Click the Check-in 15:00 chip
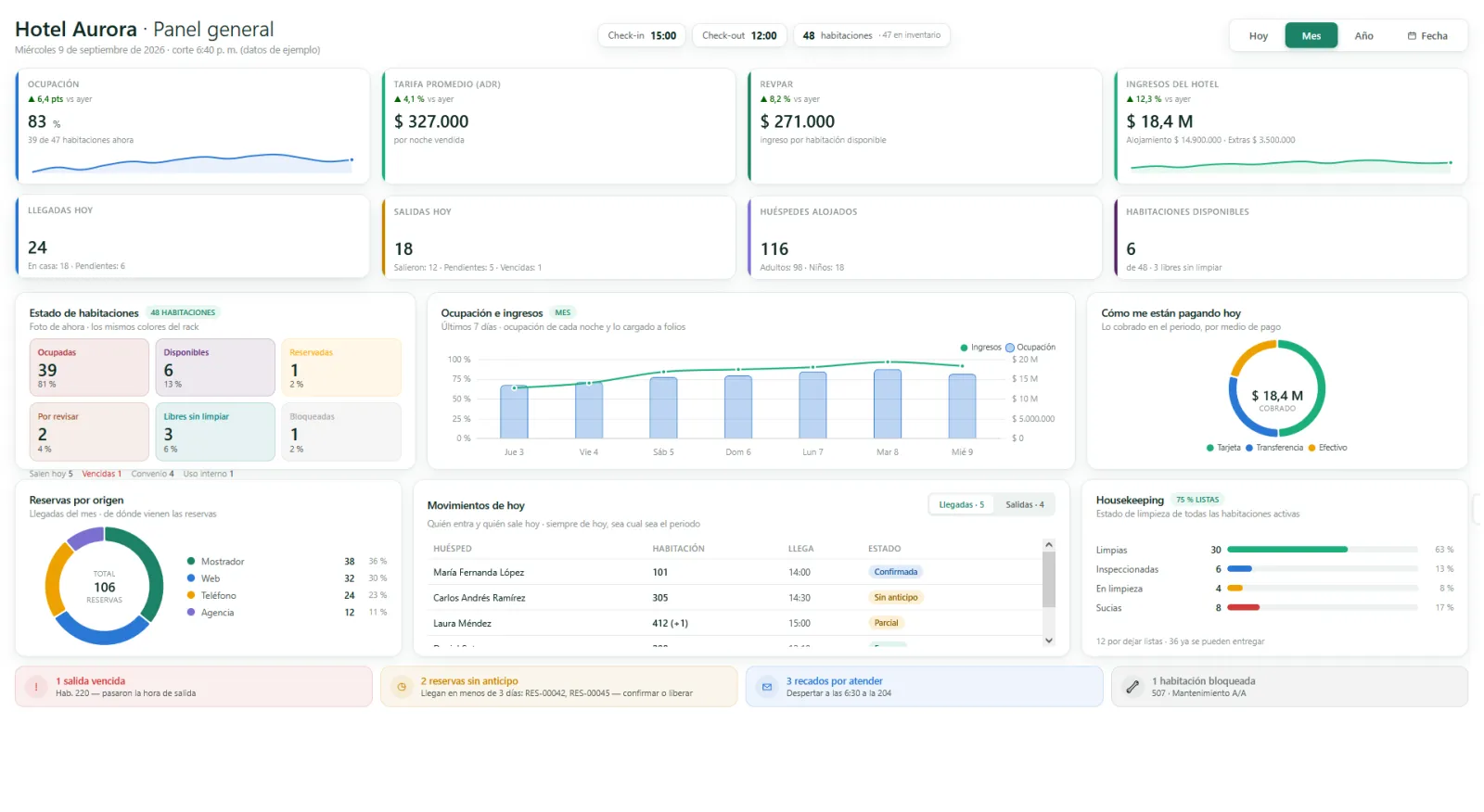The image size is (1484, 812). (x=642, y=36)
